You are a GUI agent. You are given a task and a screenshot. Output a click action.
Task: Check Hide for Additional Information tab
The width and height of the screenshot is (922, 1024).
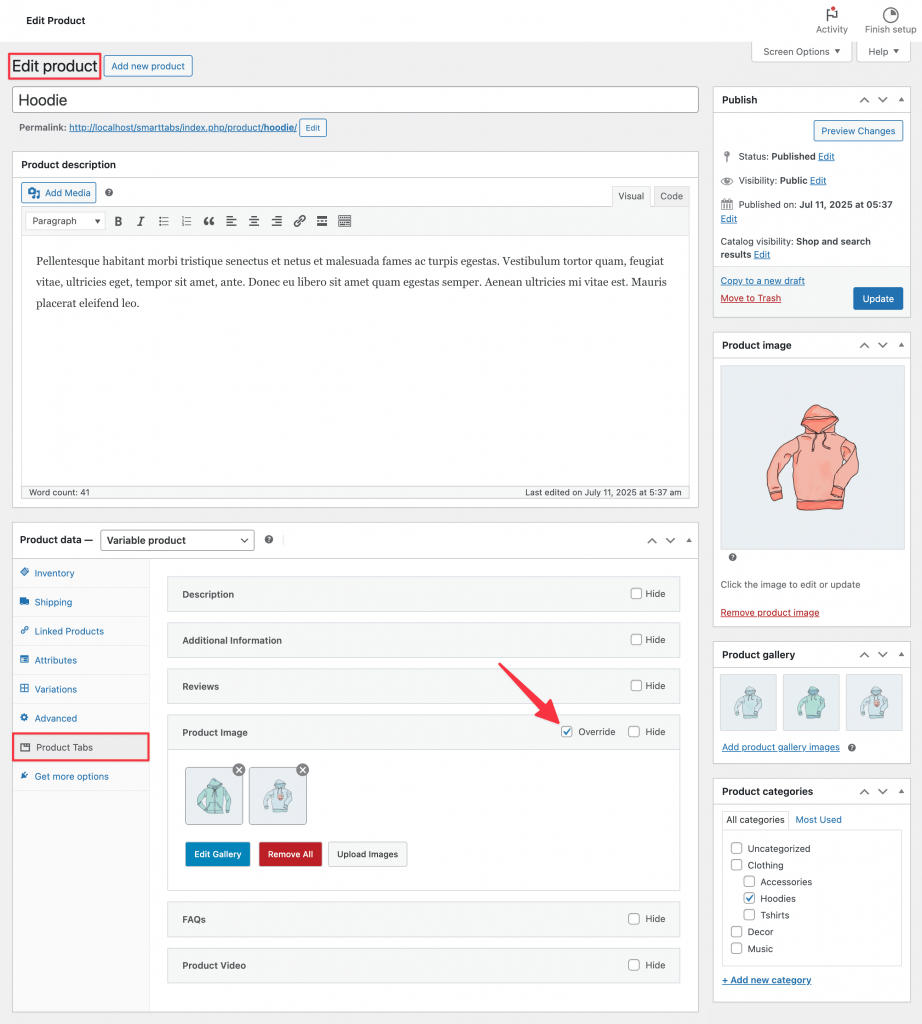pos(636,640)
